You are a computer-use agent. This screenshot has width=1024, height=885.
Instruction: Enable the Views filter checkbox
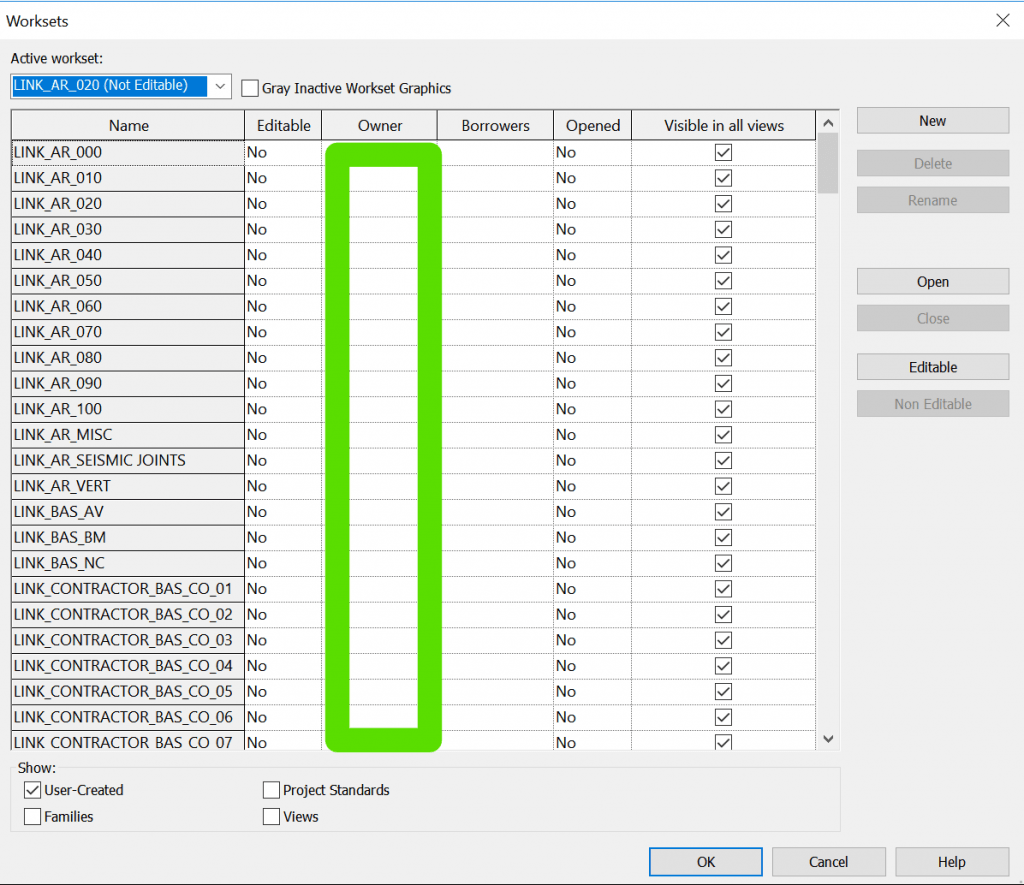pos(270,816)
